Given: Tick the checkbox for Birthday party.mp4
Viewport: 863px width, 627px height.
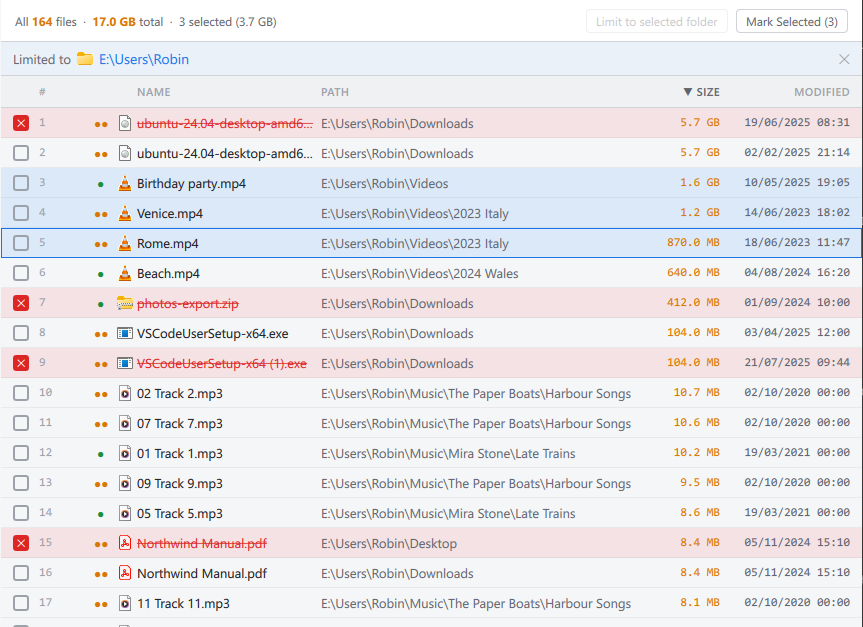Looking at the screenshot, I should [21, 183].
